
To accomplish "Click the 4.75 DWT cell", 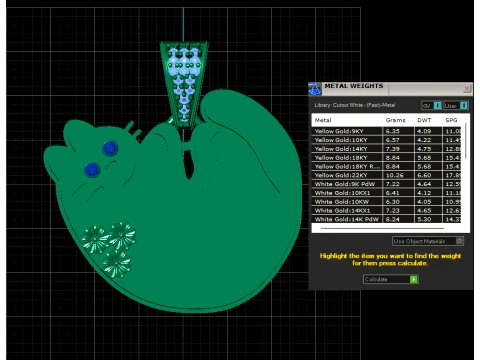I will pyautogui.click(x=428, y=149).
